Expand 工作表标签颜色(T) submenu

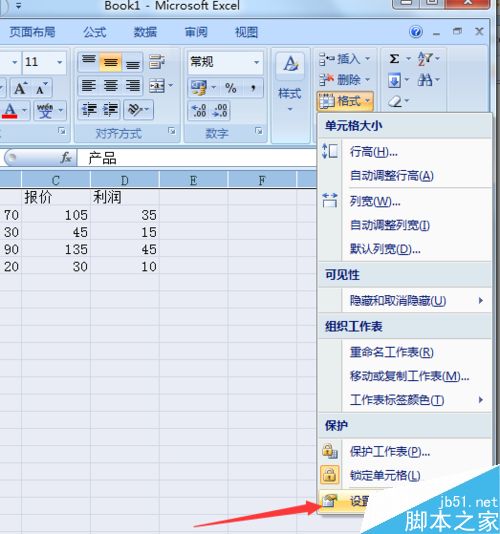point(405,400)
